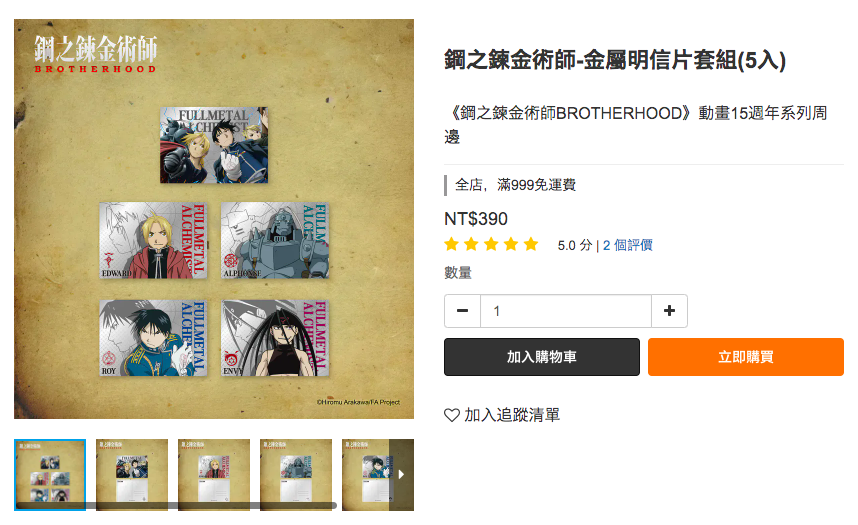Viewport: 858px width, 525px height.
Task: Advance thumbnails with the right arrow
Action: click(402, 475)
